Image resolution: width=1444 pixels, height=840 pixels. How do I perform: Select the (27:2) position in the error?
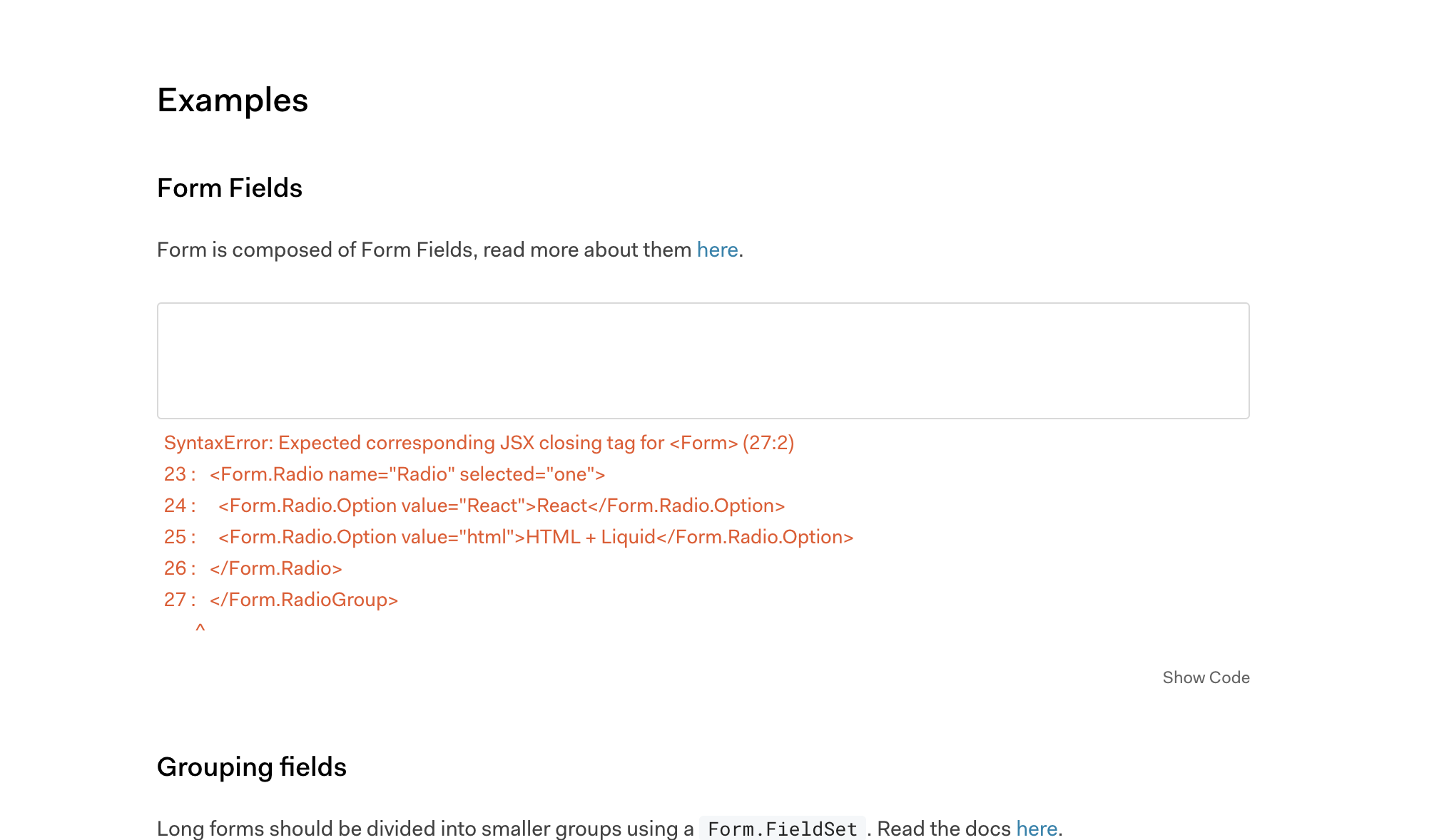(x=768, y=442)
